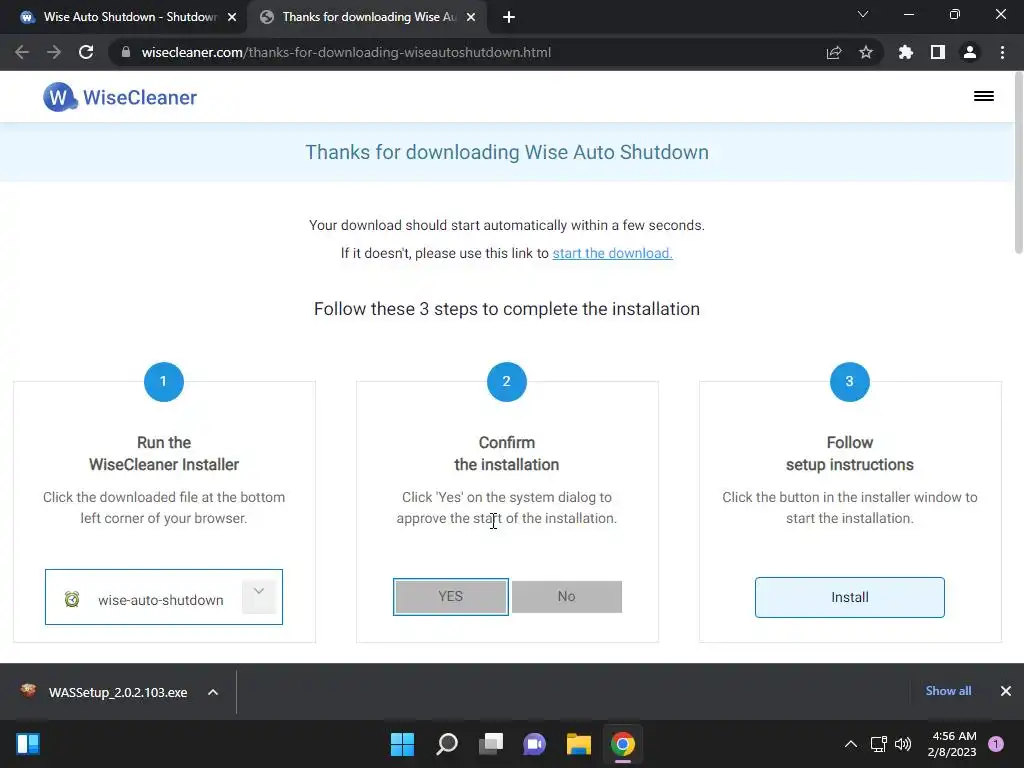Image resolution: width=1024 pixels, height=768 pixels.
Task: Open the Extensions puzzle icon
Action: [x=905, y=52]
